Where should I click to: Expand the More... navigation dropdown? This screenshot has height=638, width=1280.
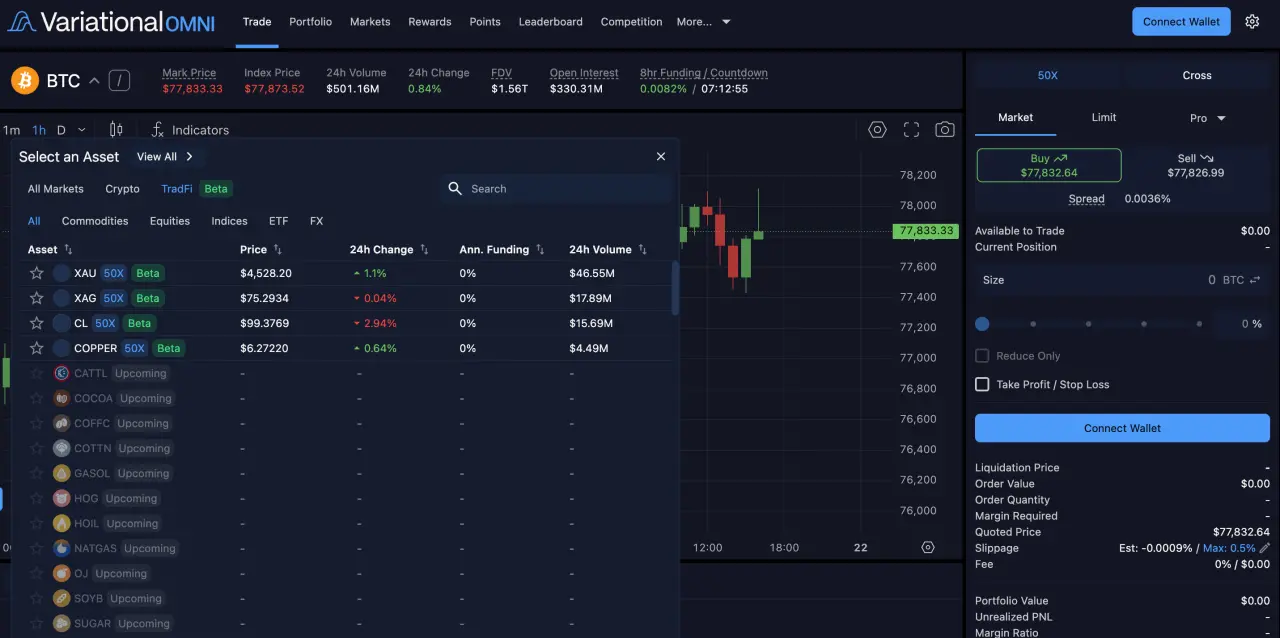click(x=704, y=21)
